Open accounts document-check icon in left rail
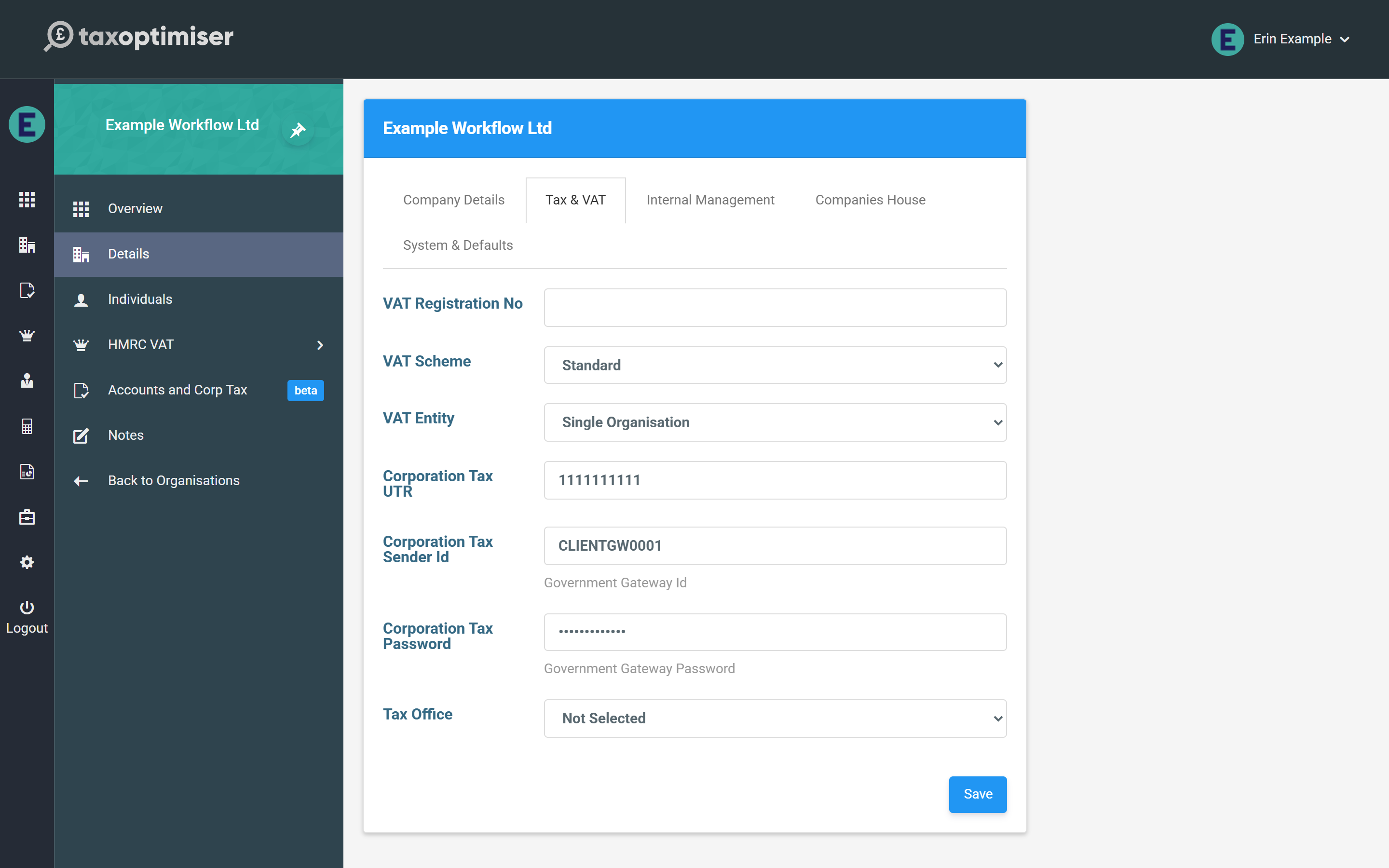 click(x=27, y=290)
